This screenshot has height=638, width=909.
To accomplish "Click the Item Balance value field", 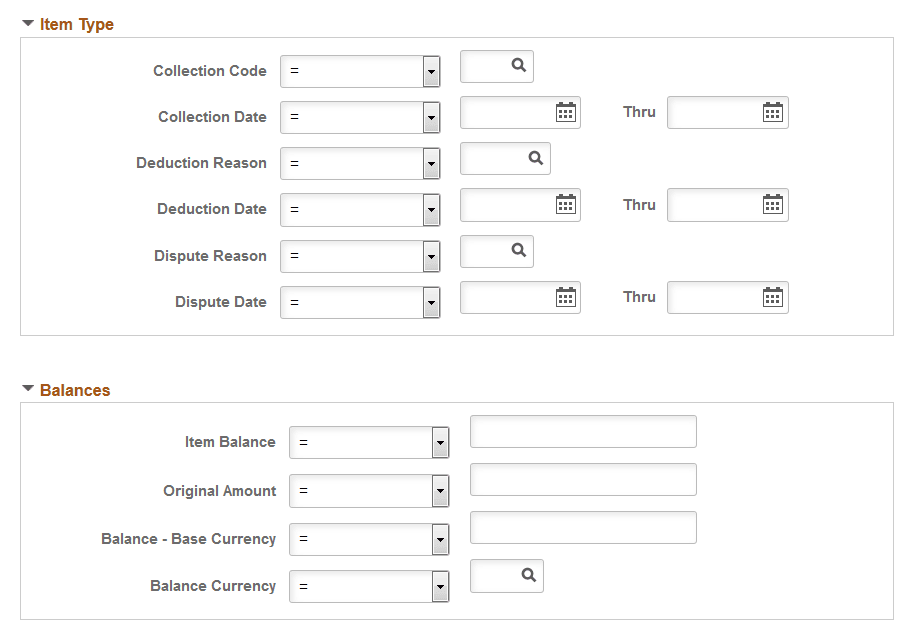I will tap(583, 431).
